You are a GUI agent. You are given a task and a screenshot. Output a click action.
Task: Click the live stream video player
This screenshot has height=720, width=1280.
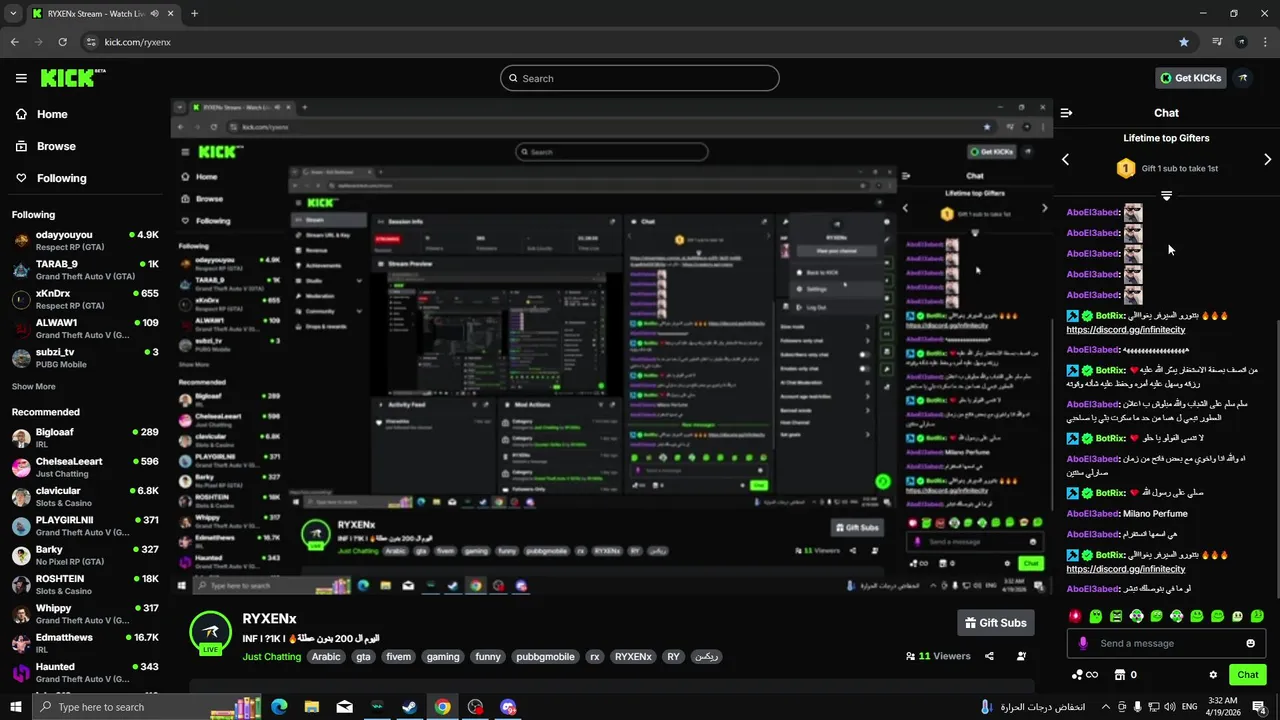pyautogui.click(x=612, y=349)
